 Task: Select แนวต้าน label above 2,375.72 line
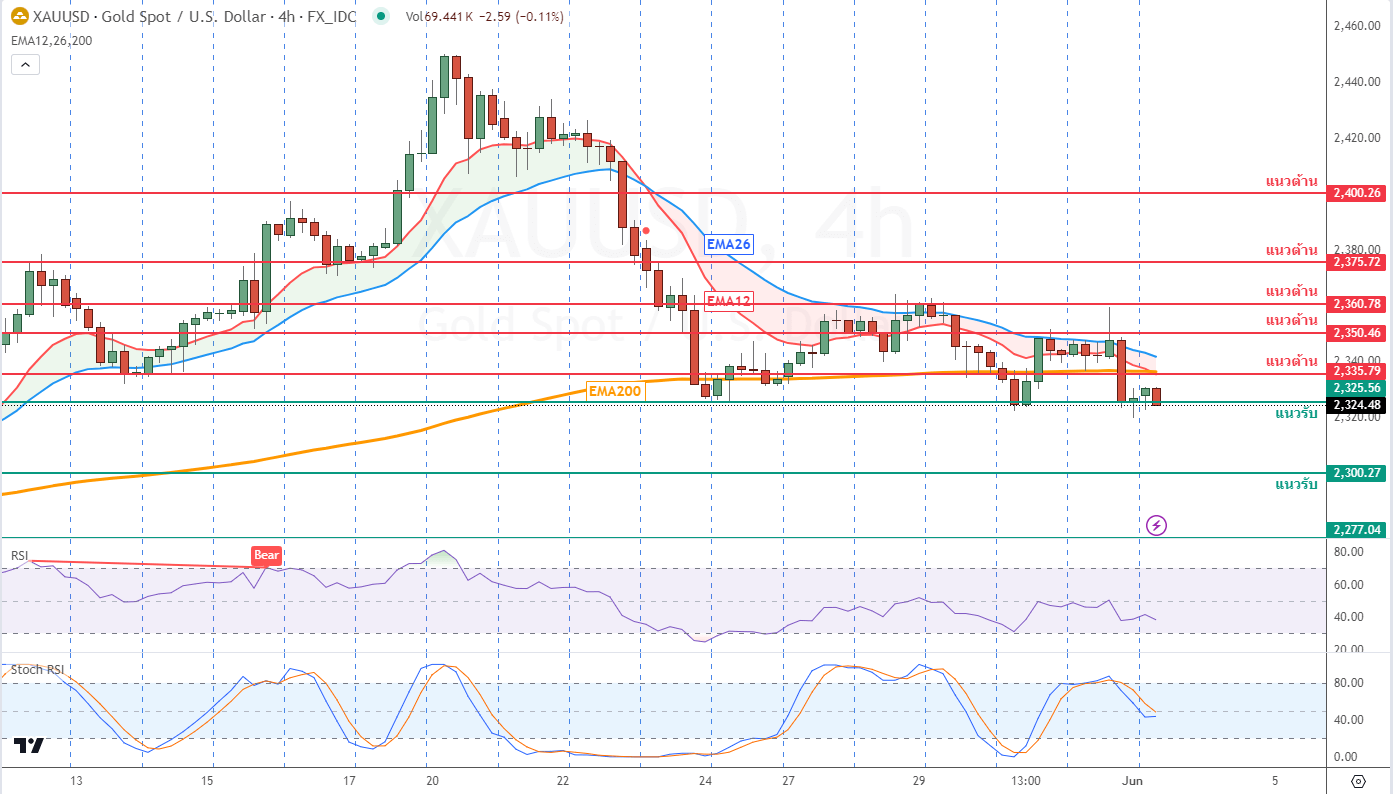coord(1291,250)
